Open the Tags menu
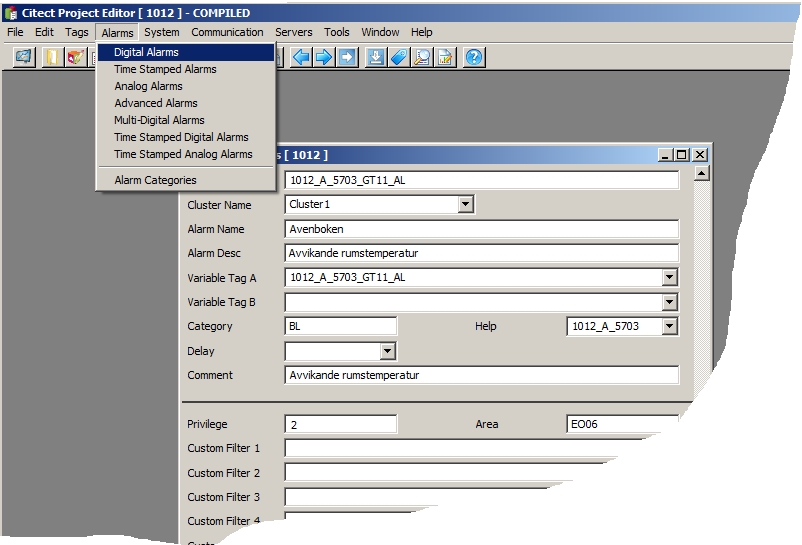The image size is (802, 545). point(77,32)
